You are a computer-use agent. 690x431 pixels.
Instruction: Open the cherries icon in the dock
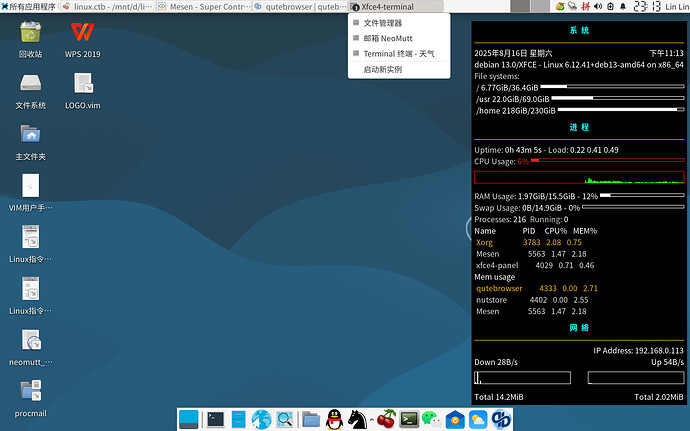click(x=386, y=419)
